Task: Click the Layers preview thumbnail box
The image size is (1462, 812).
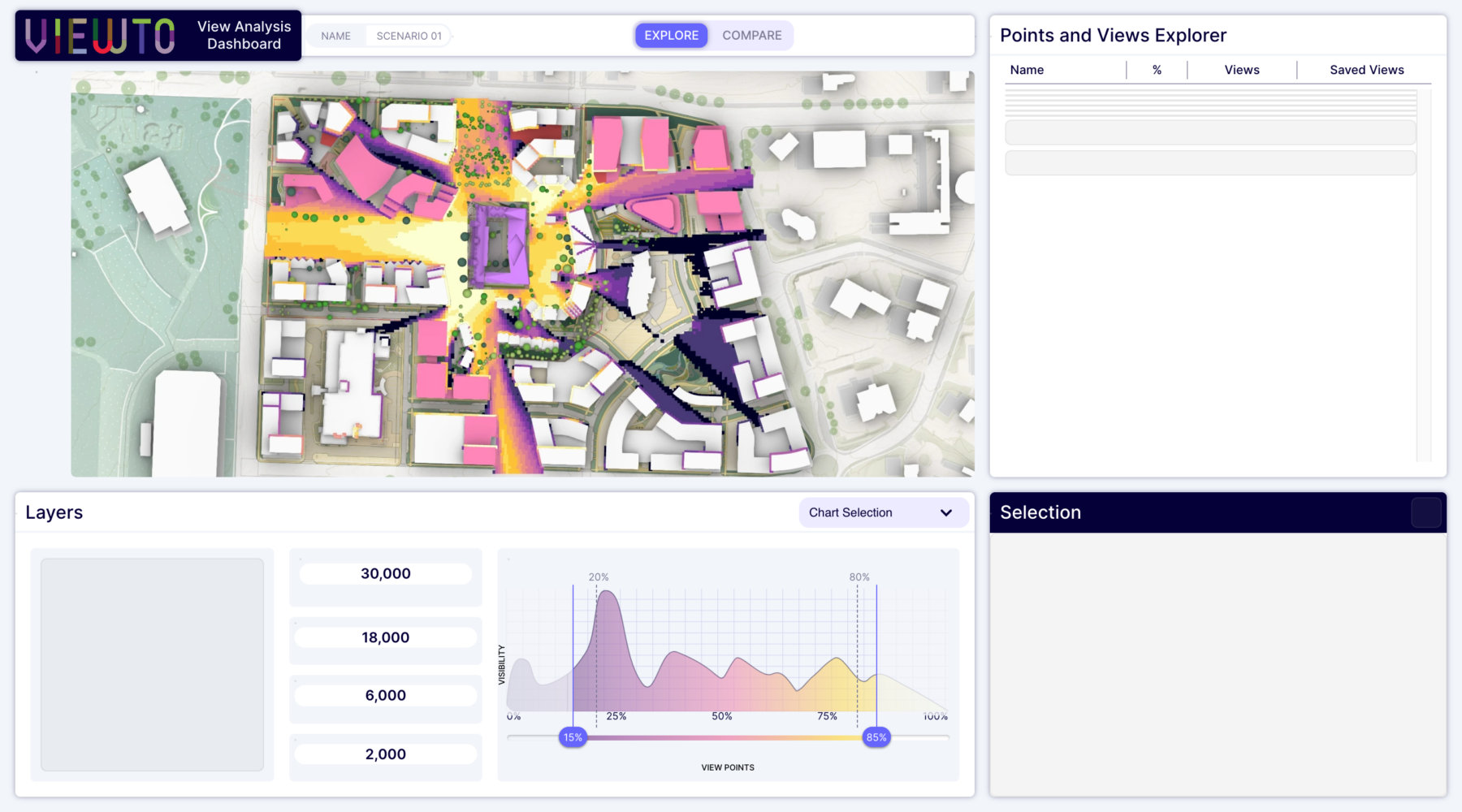Action: [152, 664]
